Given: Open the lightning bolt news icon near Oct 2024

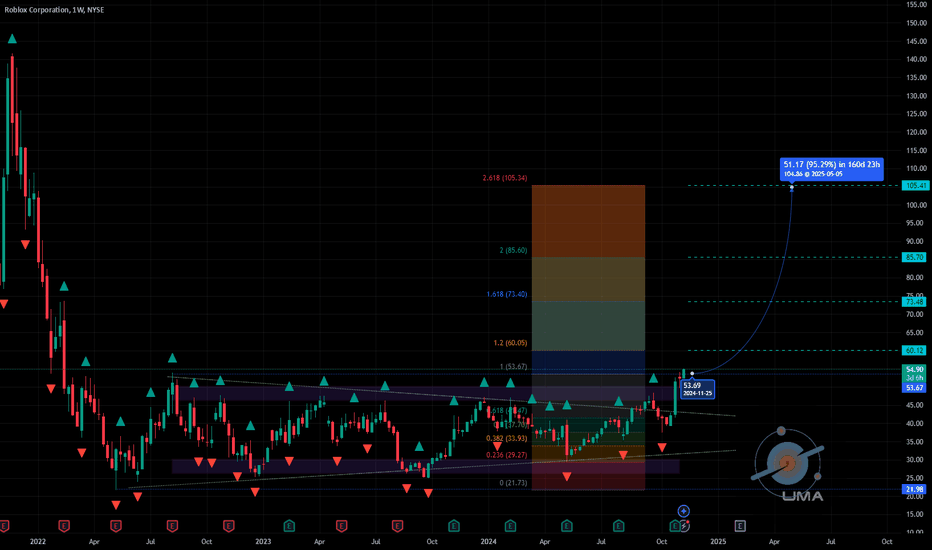Looking at the screenshot, I should point(684,526).
